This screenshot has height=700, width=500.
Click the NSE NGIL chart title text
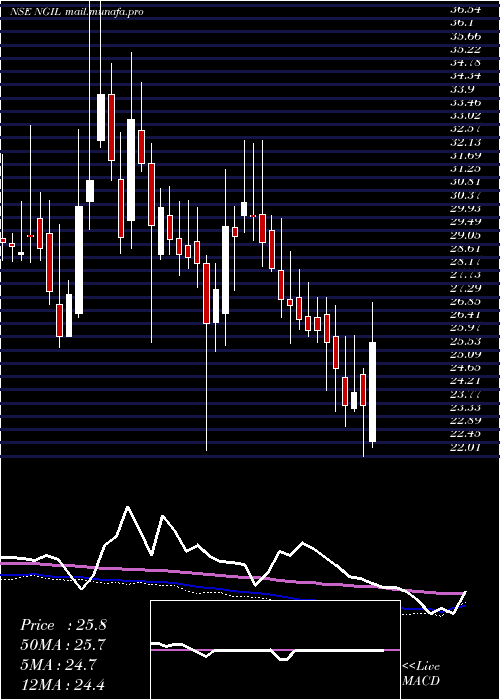pos(77,12)
